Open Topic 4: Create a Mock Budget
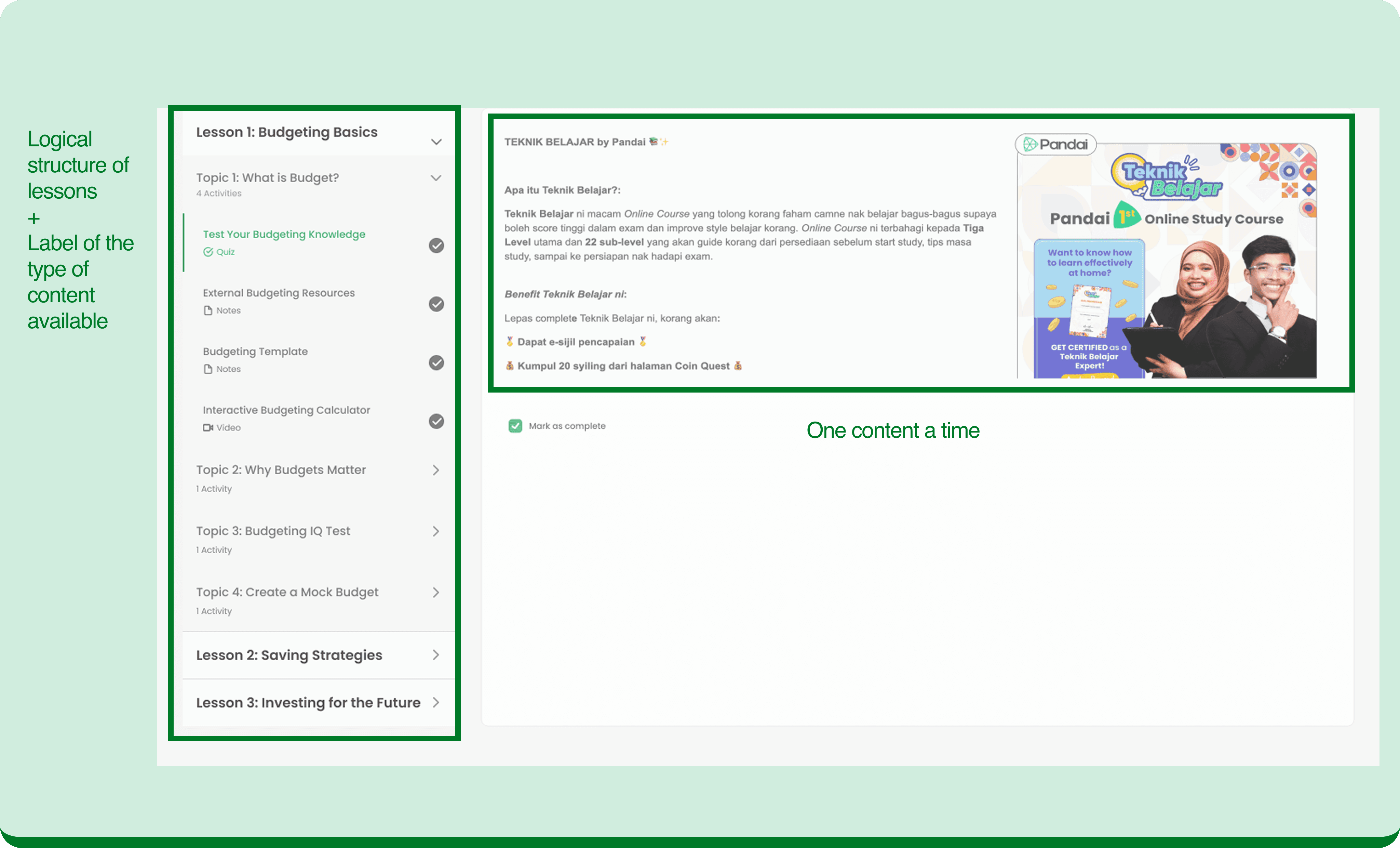The image size is (1400, 848). (x=287, y=592)
